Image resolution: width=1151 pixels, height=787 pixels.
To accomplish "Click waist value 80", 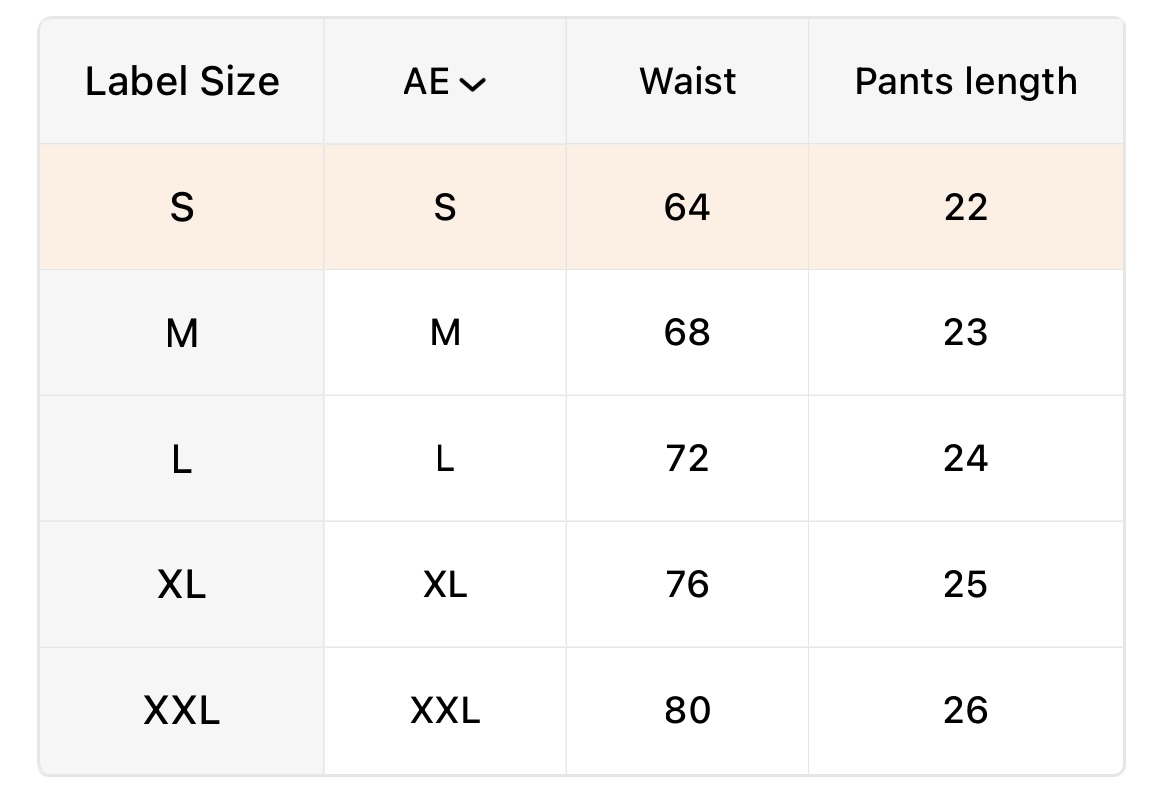I will click(x=687, y=711).
